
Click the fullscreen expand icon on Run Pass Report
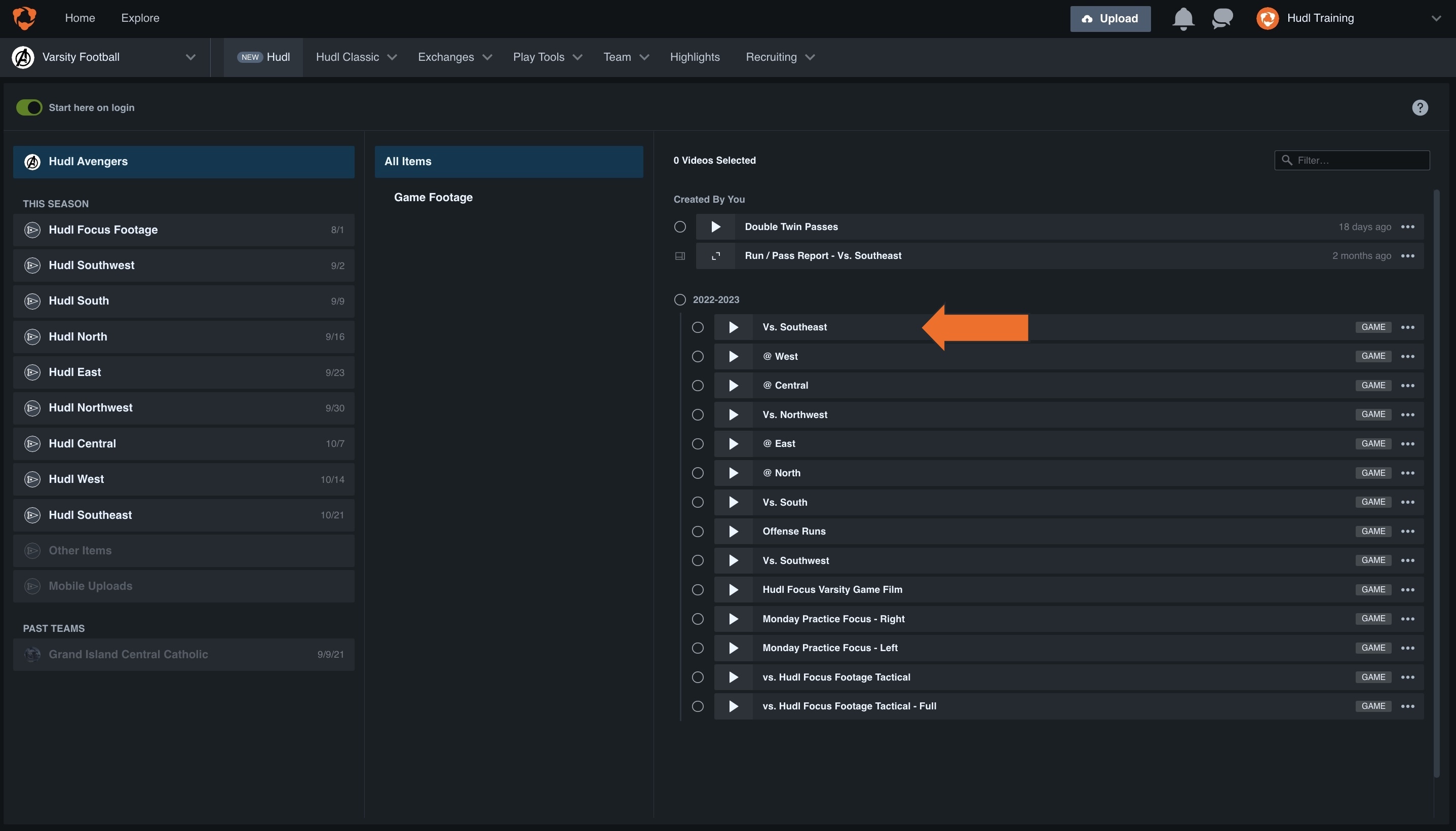point(715,256)
